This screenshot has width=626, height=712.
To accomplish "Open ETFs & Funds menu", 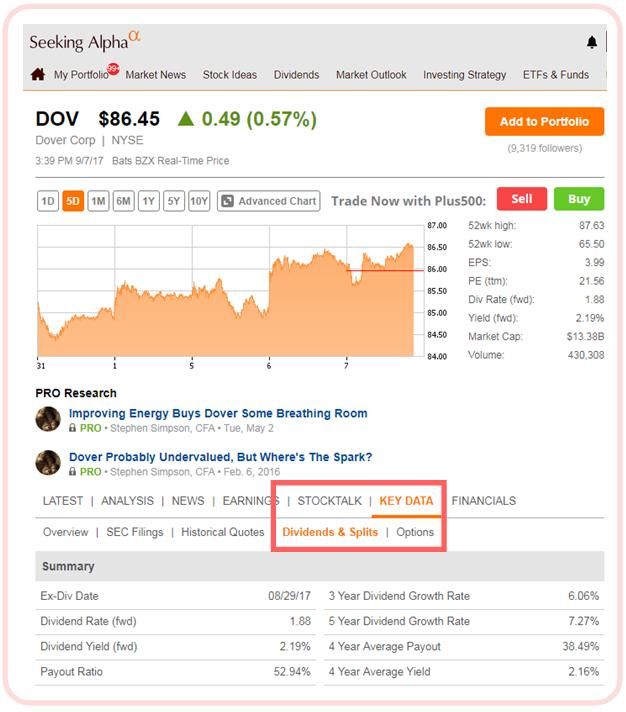I will (x=556, y=74).
